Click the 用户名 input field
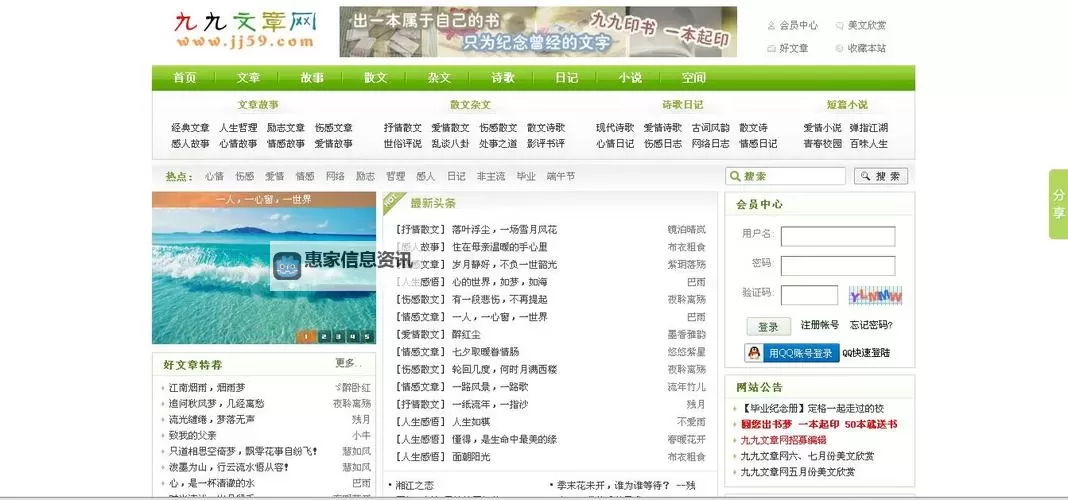 (x=838, y=236)
